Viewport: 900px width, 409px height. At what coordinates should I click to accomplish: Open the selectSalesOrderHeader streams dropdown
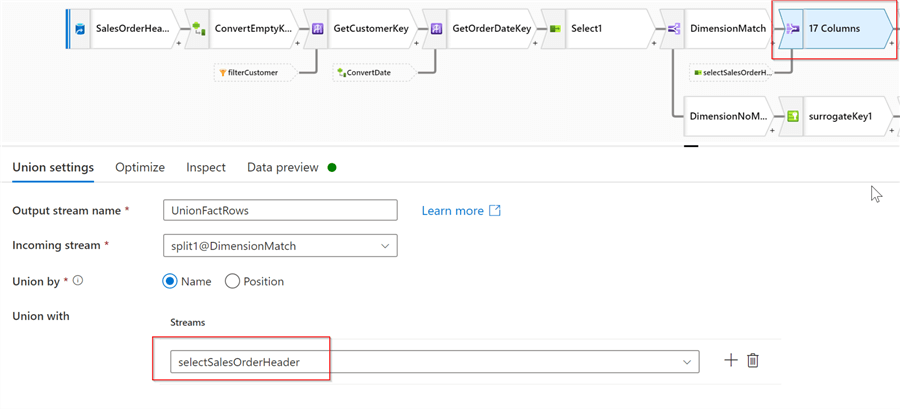[x=435, y=362]
